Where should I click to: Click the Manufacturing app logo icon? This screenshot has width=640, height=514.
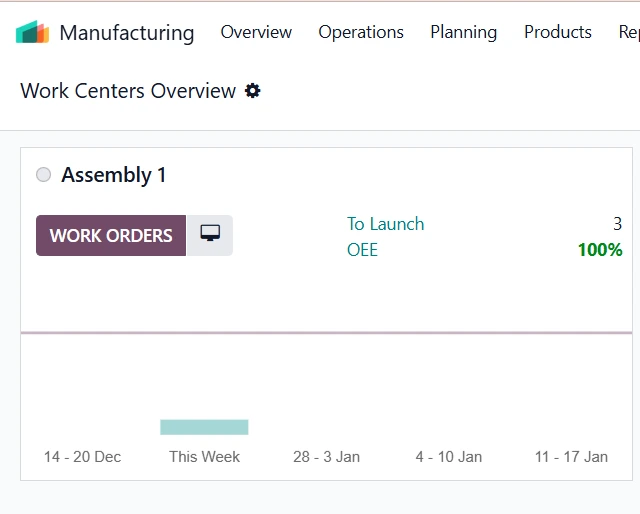[x=32, y=32]
